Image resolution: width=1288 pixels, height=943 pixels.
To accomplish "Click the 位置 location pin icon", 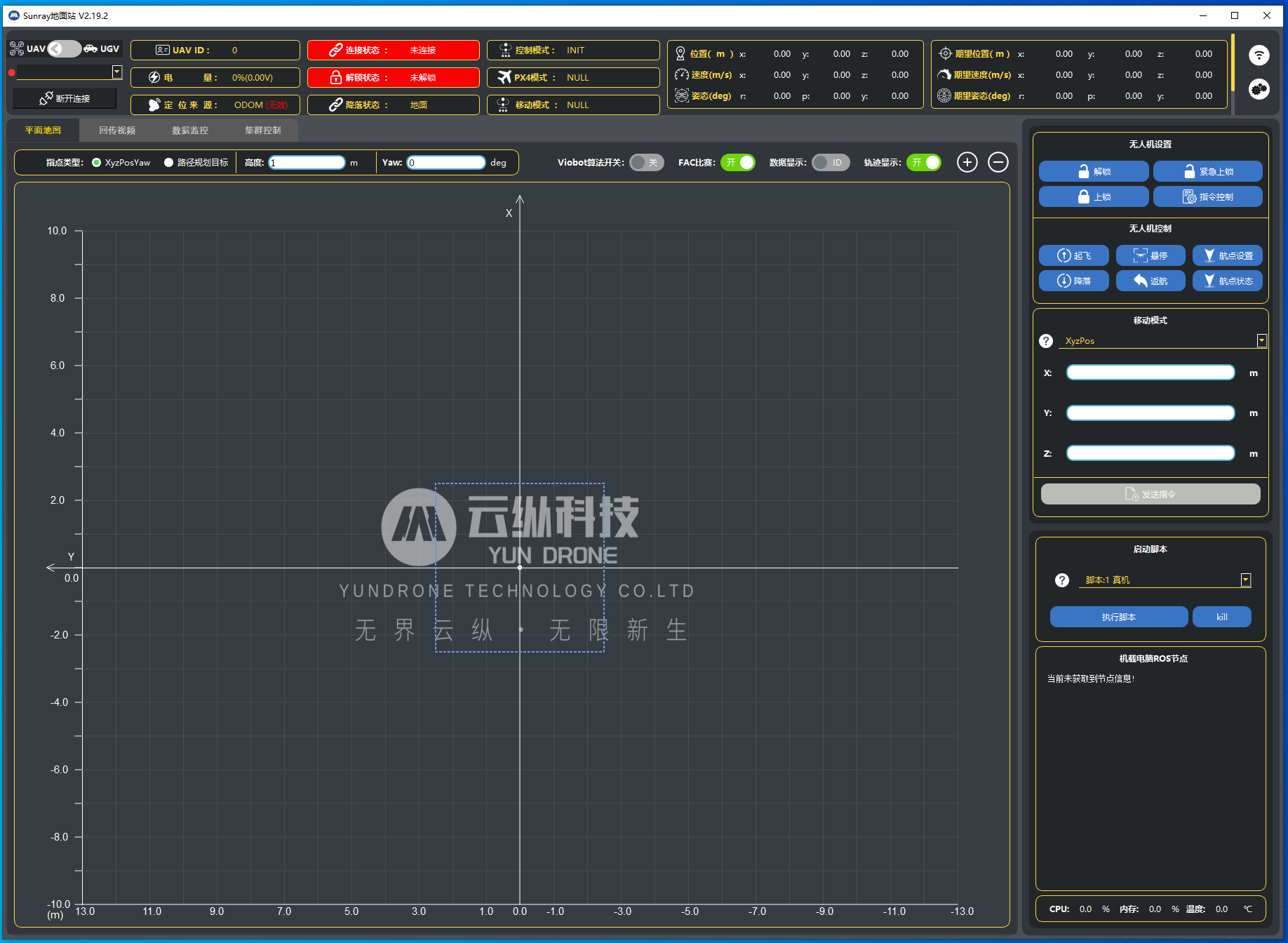I will (680, 54).
